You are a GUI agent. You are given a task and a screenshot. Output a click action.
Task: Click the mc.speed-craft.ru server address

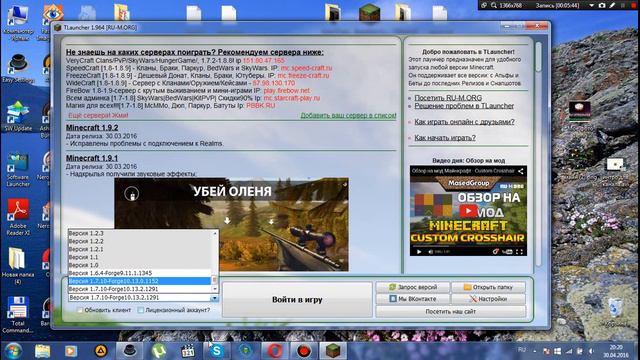[307, 68]
